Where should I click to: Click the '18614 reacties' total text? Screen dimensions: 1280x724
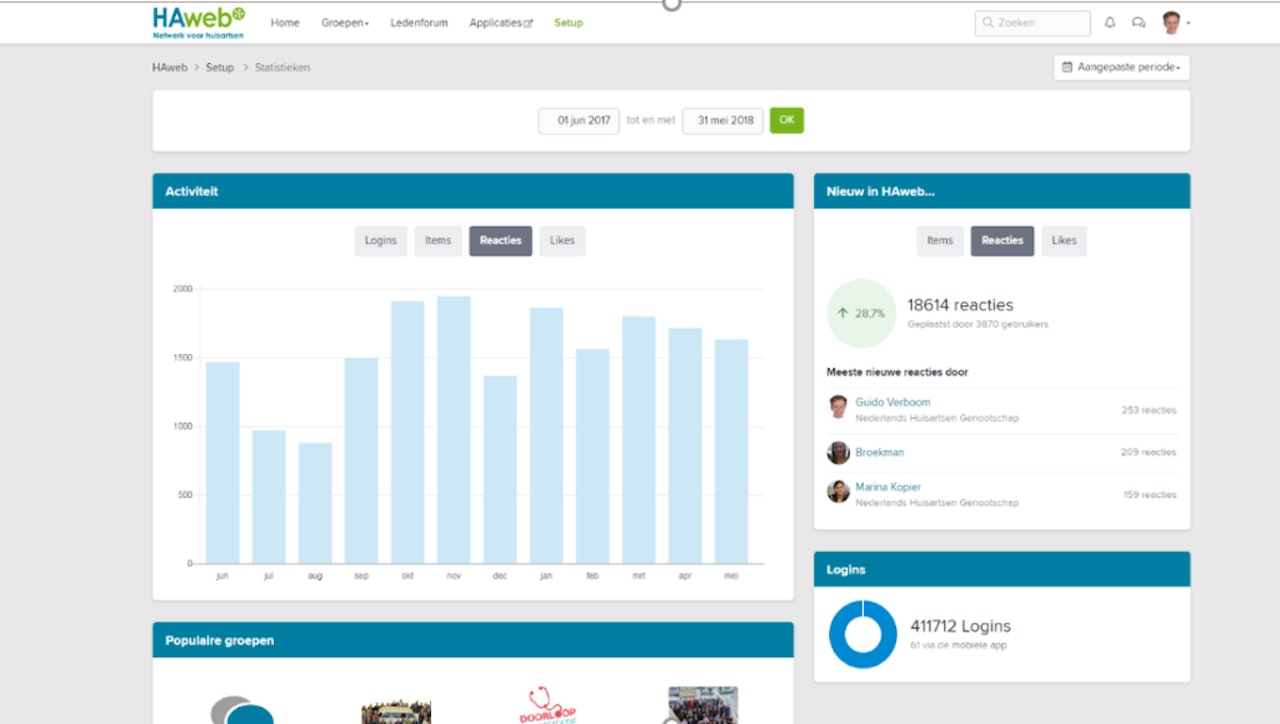[960, 305]
